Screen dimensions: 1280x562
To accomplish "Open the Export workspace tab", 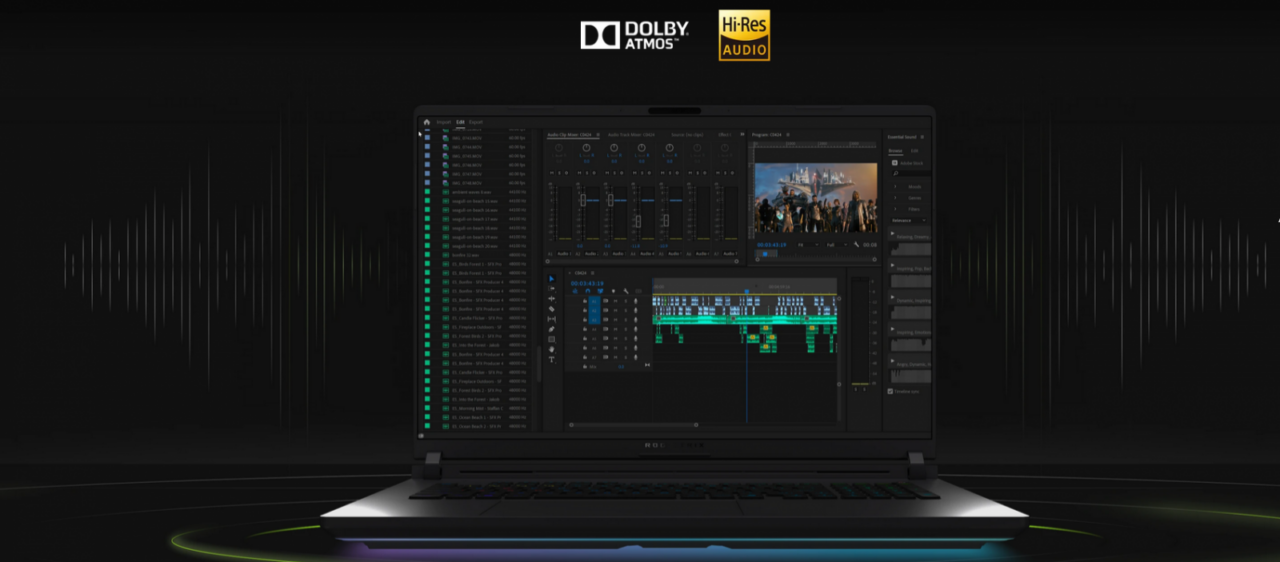I will [x=476, y=122].
